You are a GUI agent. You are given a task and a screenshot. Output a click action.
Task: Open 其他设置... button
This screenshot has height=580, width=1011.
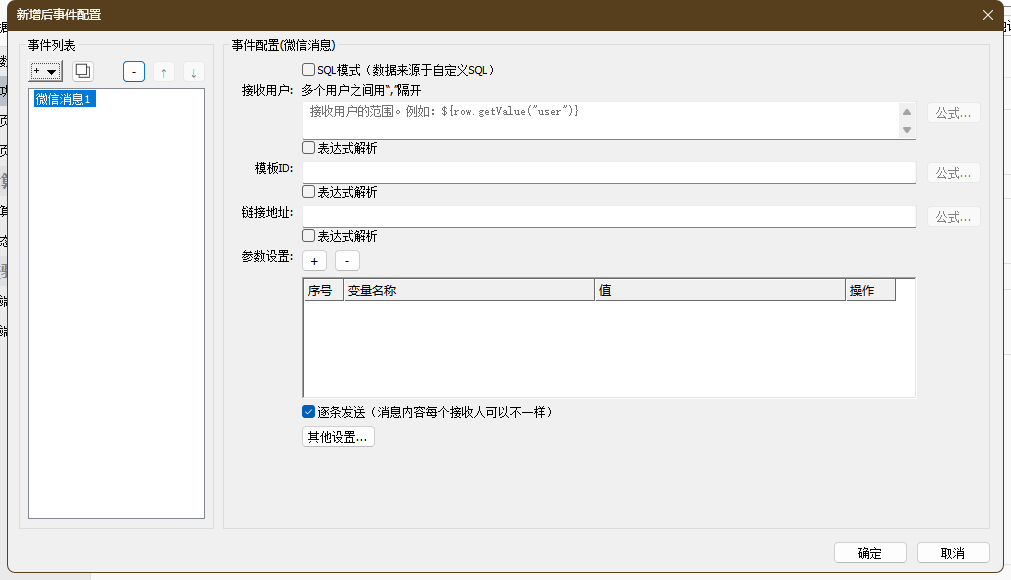pos(338,437)
